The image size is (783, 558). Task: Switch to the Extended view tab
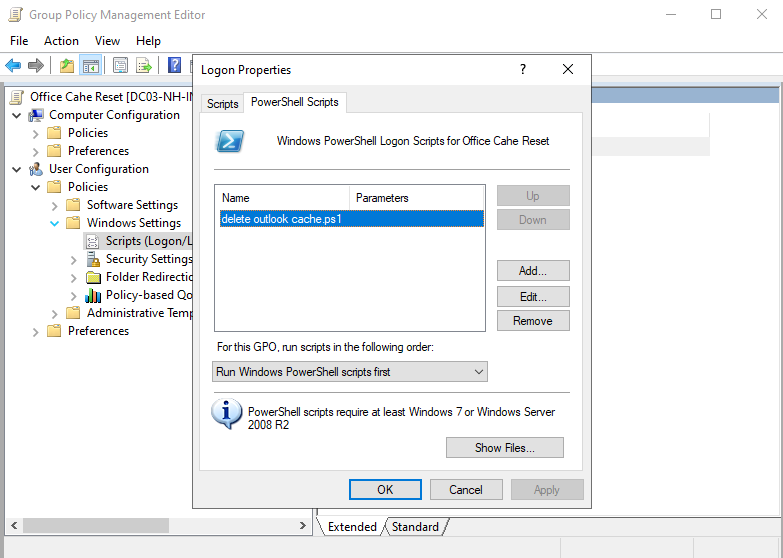point(352,527)
